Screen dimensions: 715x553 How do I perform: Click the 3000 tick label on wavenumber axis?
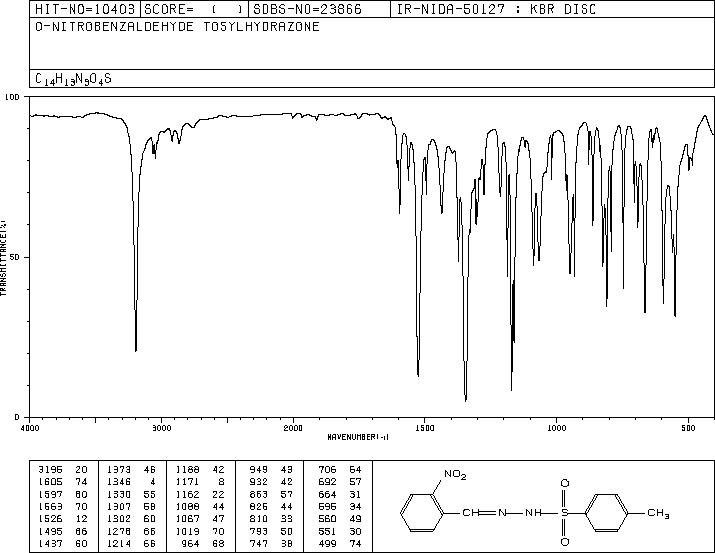tap(161, 428)
